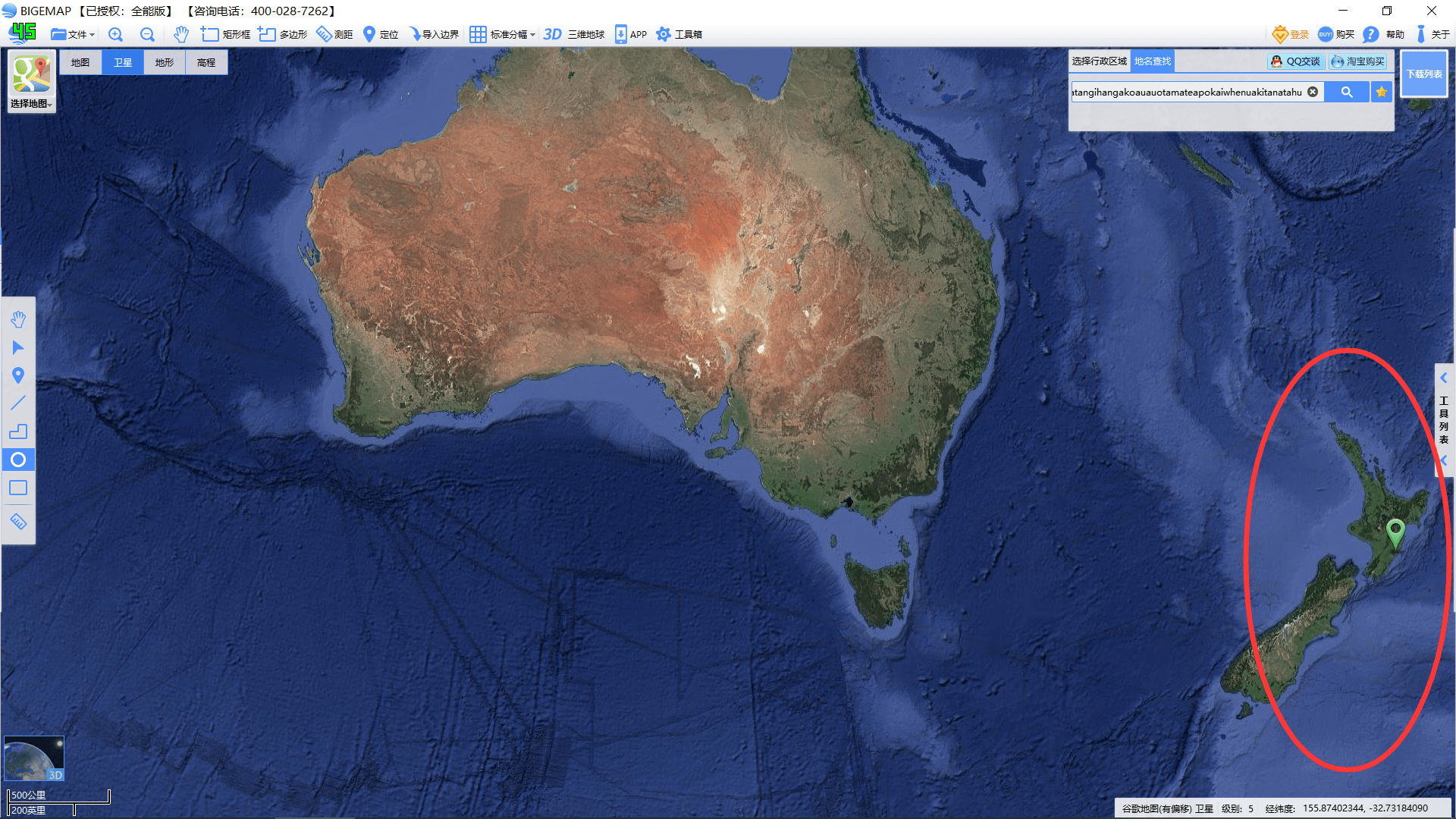Select the rectangle drawing tool in left sidebar

tap(18, 488)
